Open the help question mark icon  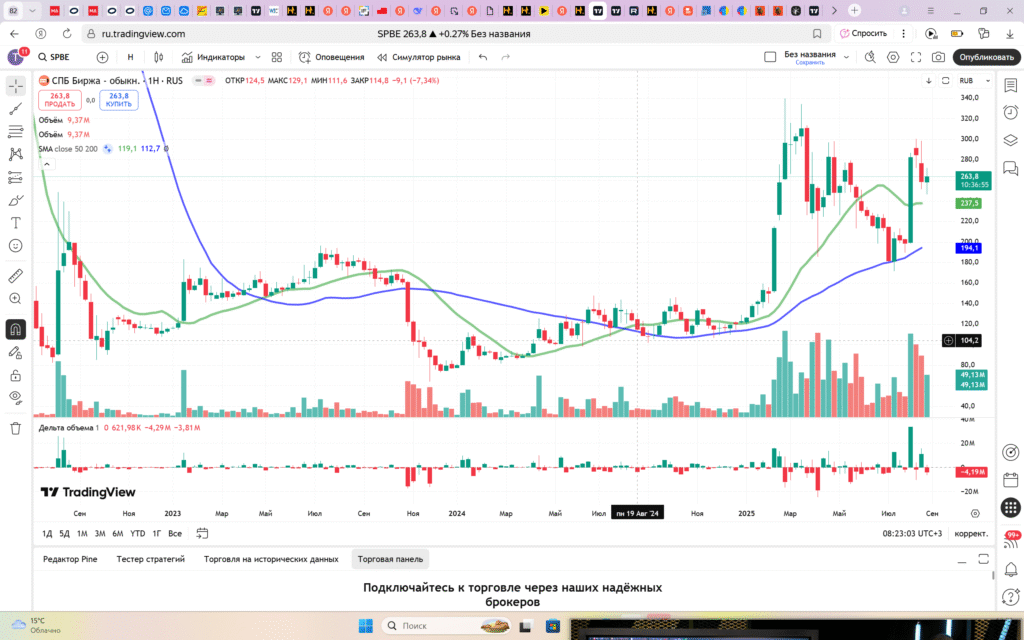pyautogui.click(x=1010, y=596)
